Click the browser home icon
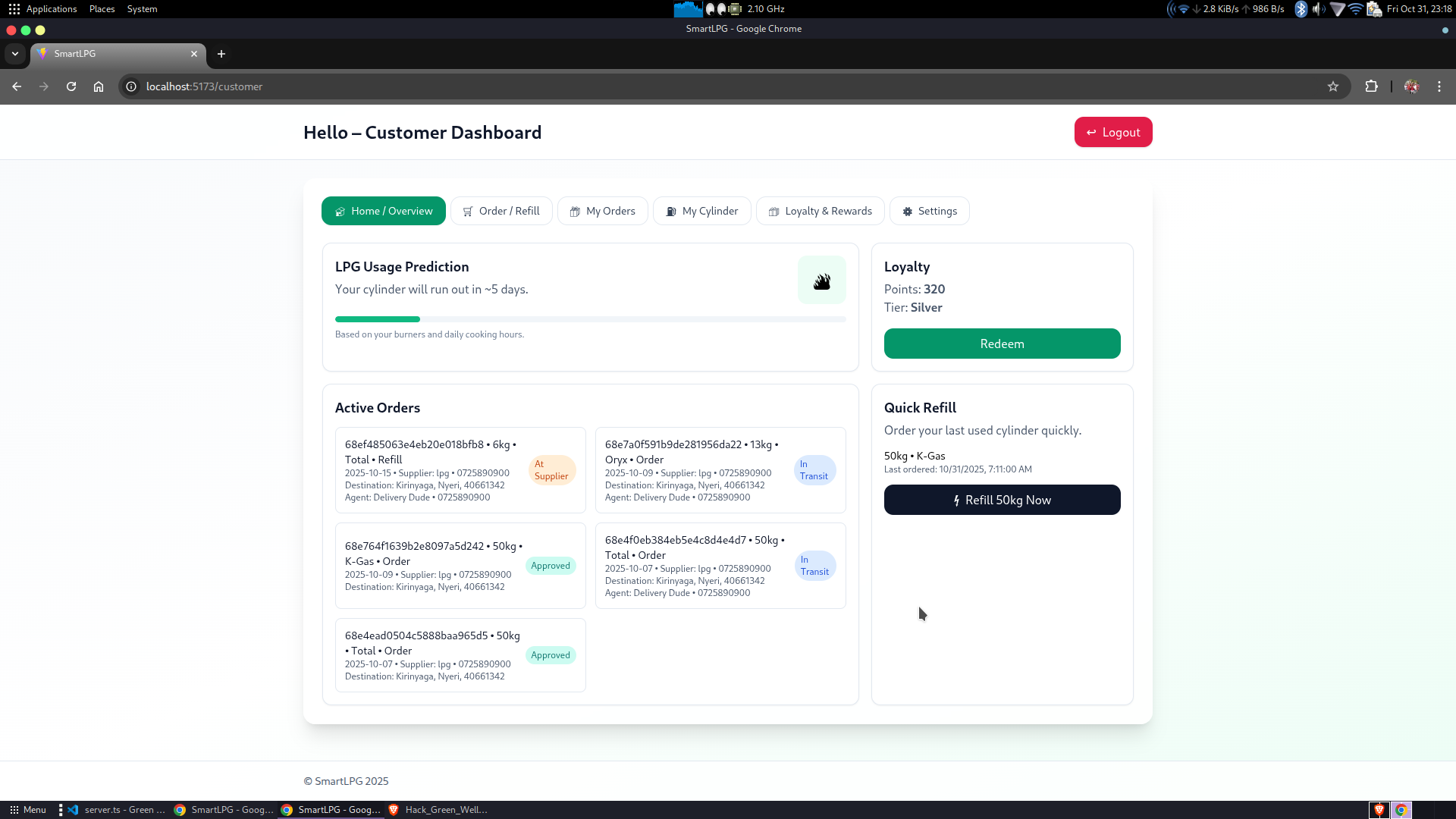This screenshot has width=1456, height=819. [x=99, y=86]
